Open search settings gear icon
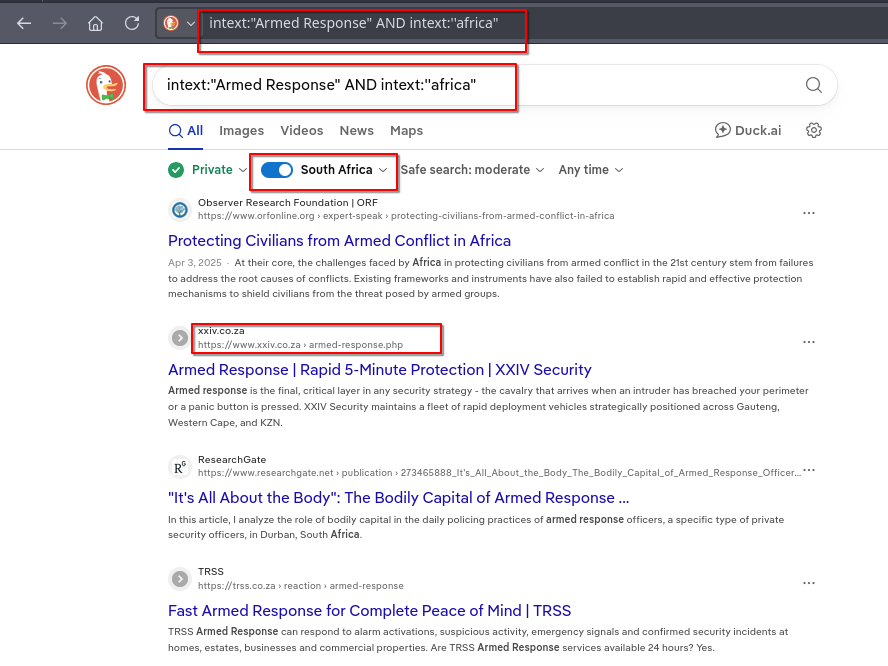The width and height of the screenshot is (888, 666). pyautogui.click(x=814, y=130)
